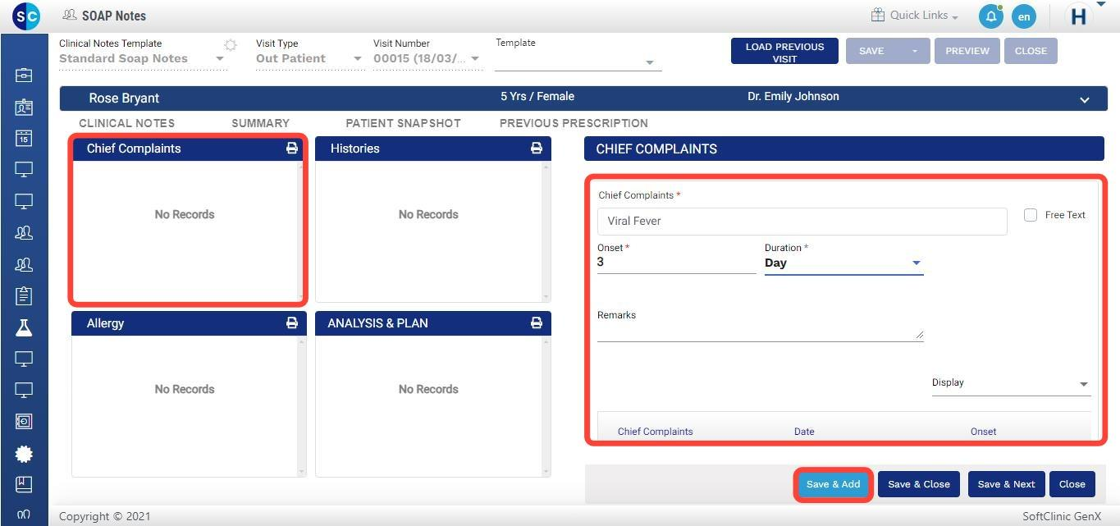
Task: Click the print icon on Chief Complaints panel
Action: [x=292, y=148]
